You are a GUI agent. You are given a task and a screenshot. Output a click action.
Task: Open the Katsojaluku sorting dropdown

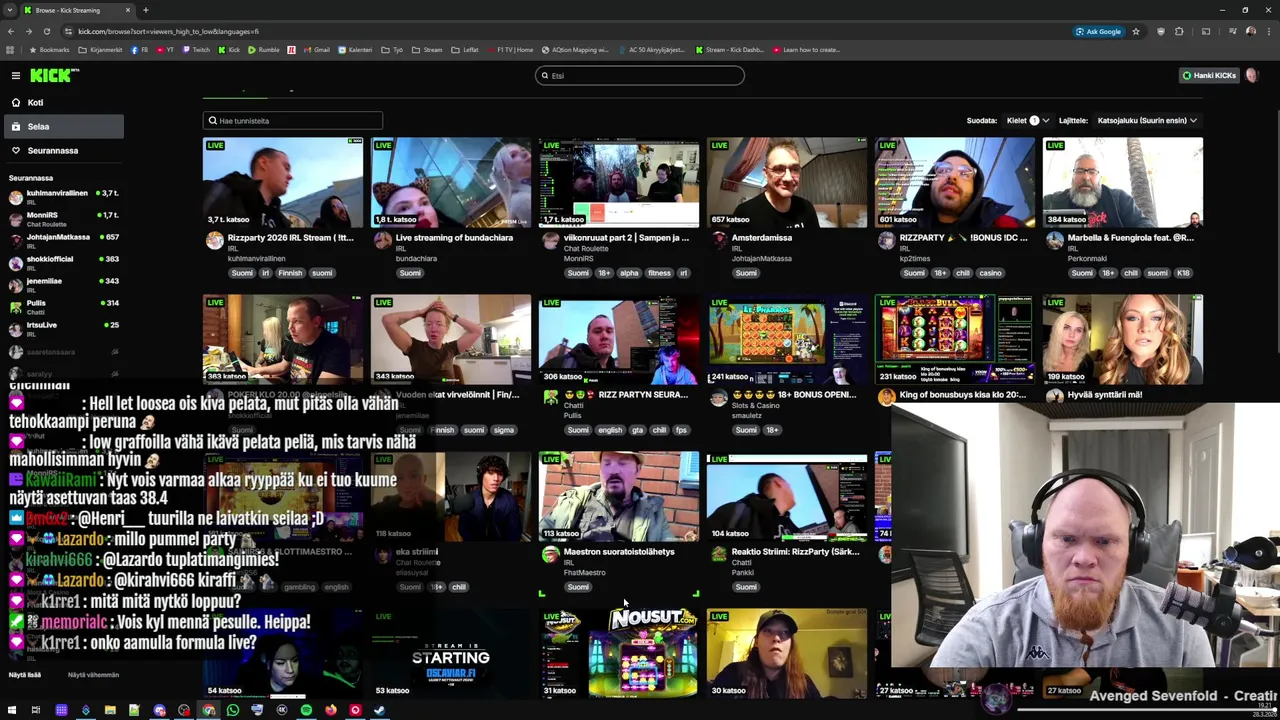pyautogui.click(x=1146, y=120)
